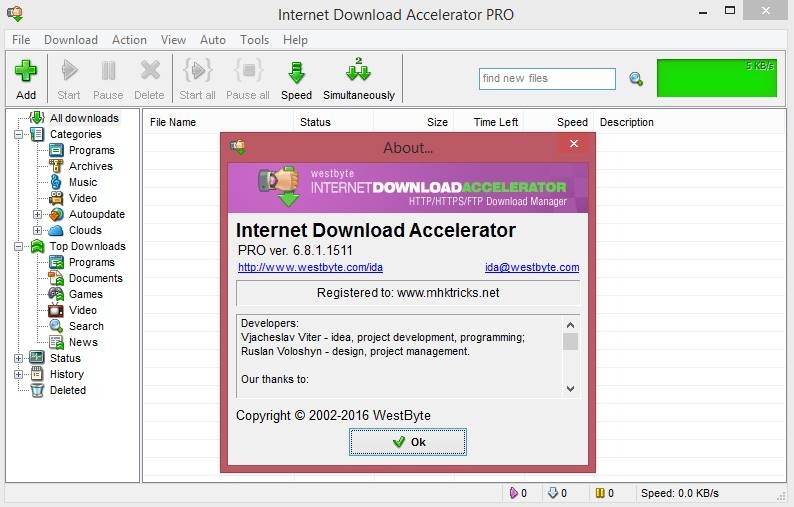
Task: Click the find new files input field
Action: click(547, 79)
